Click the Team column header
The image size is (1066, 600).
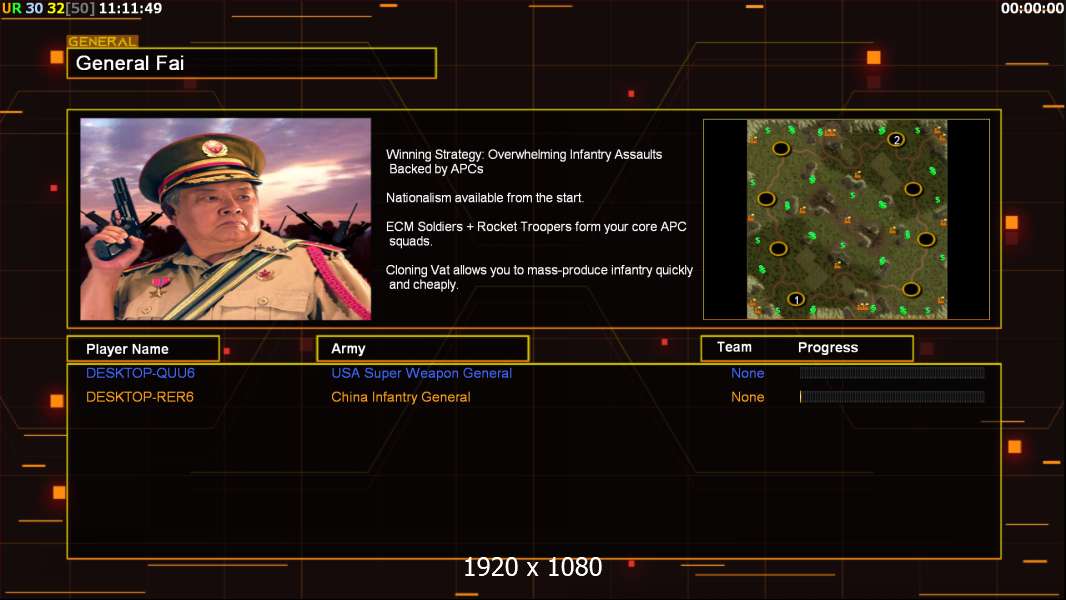[x=734, y=347]
